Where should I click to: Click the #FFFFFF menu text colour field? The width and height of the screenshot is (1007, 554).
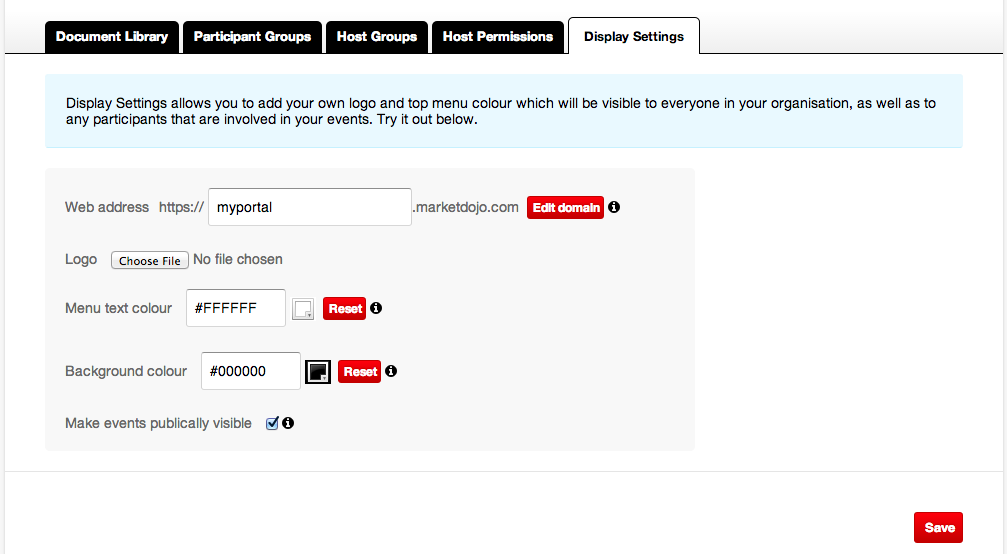236,308
